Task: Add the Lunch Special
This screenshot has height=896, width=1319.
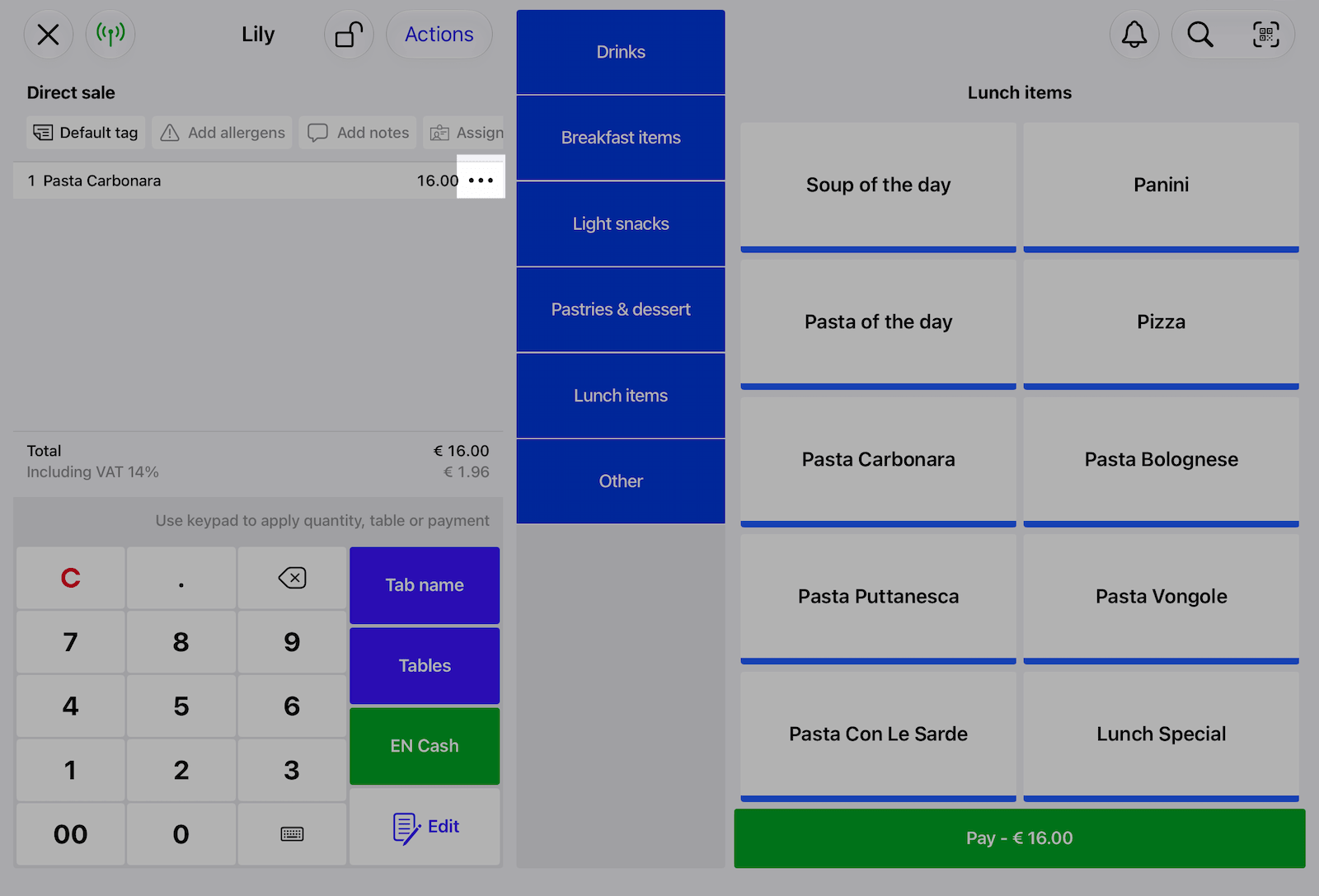Action: (x=1162, y=736)
